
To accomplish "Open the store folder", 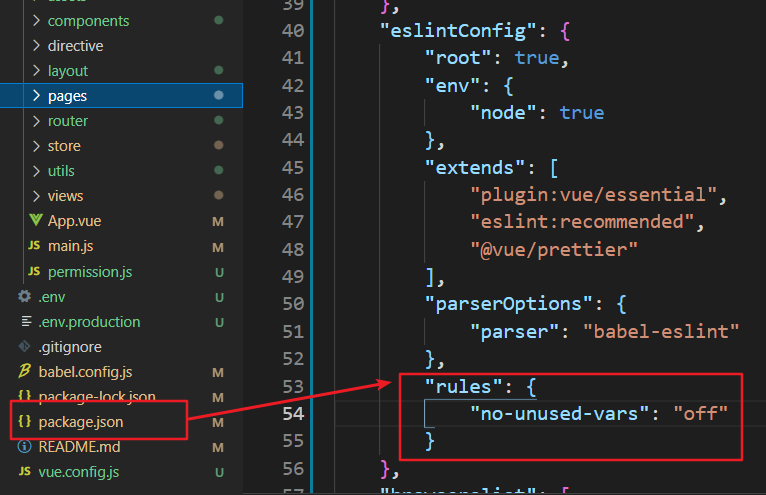I will (64, 146).
